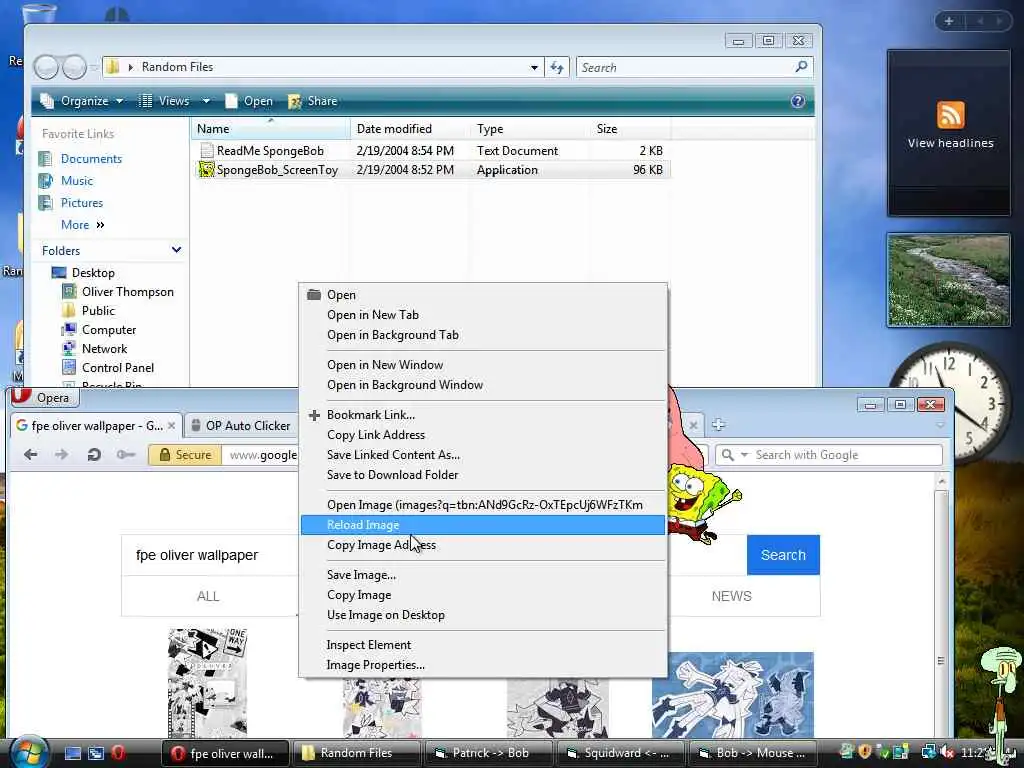Choose Open Image (images?q=tbn...) entry
The image size is (1024, 768).
click(x=483, y=505)
